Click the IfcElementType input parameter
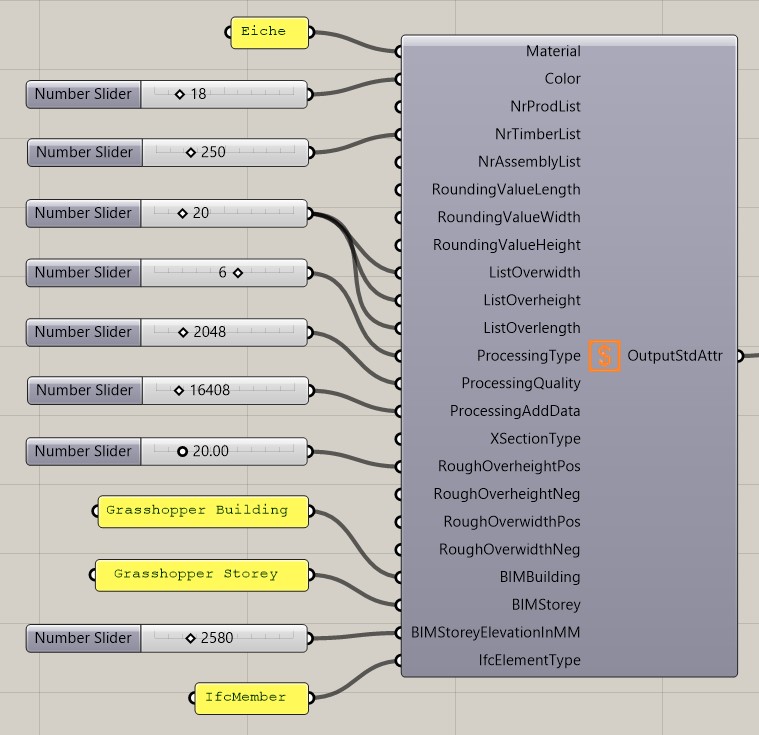Viewport: 759px width, 735px height. [x=530, y=660]
